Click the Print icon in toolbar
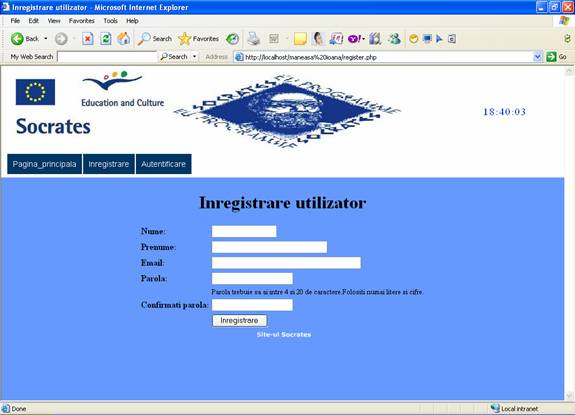 [x=253, y=38]
